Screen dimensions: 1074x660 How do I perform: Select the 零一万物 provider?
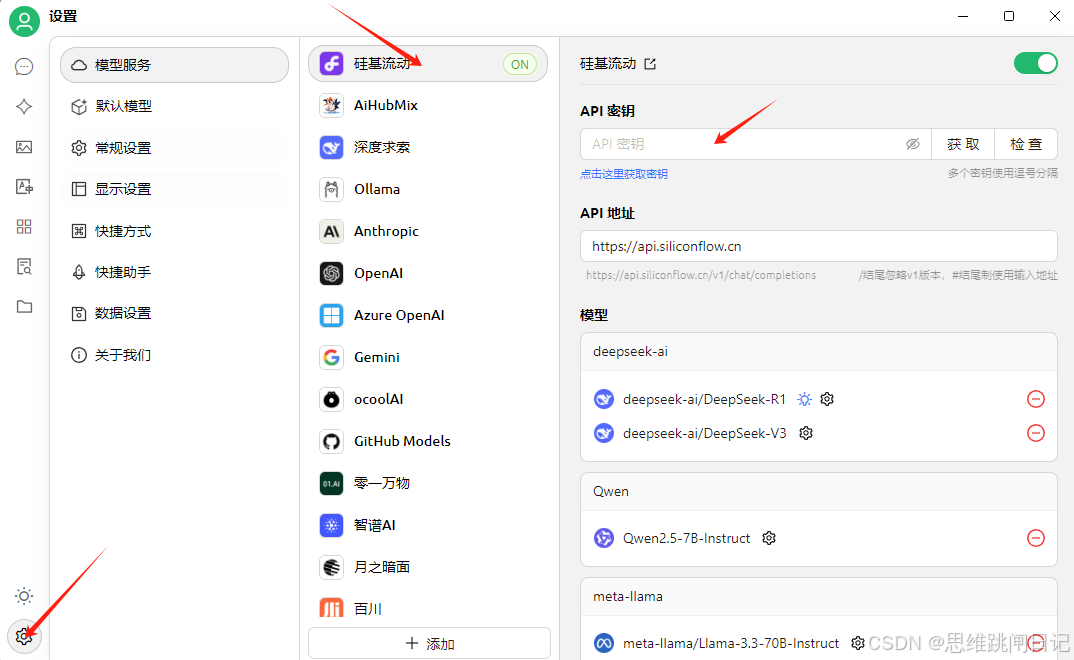tap(428, 483)
